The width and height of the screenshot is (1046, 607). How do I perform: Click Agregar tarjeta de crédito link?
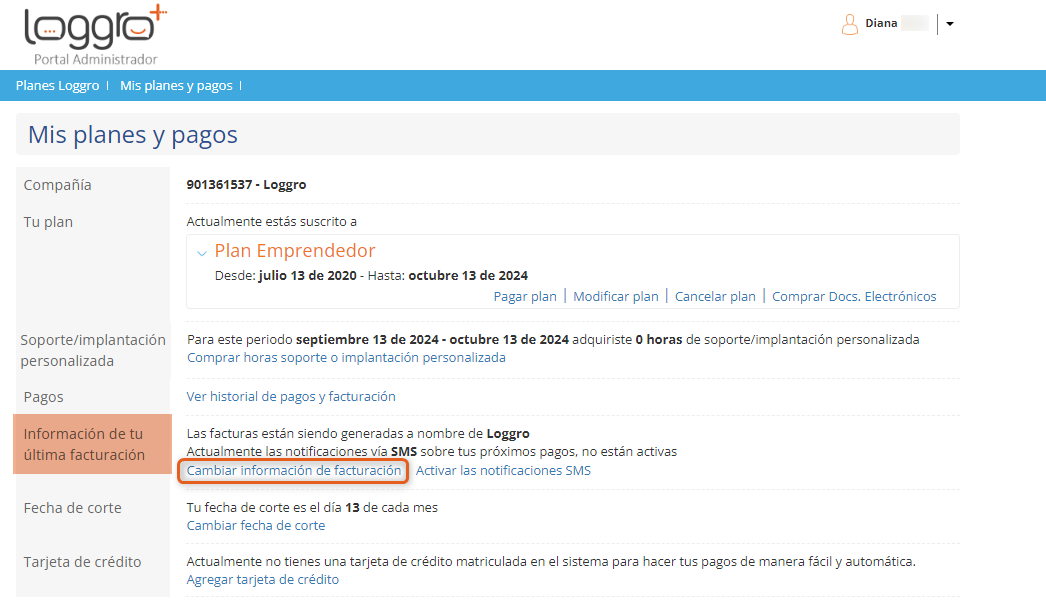tap(263, 580)
